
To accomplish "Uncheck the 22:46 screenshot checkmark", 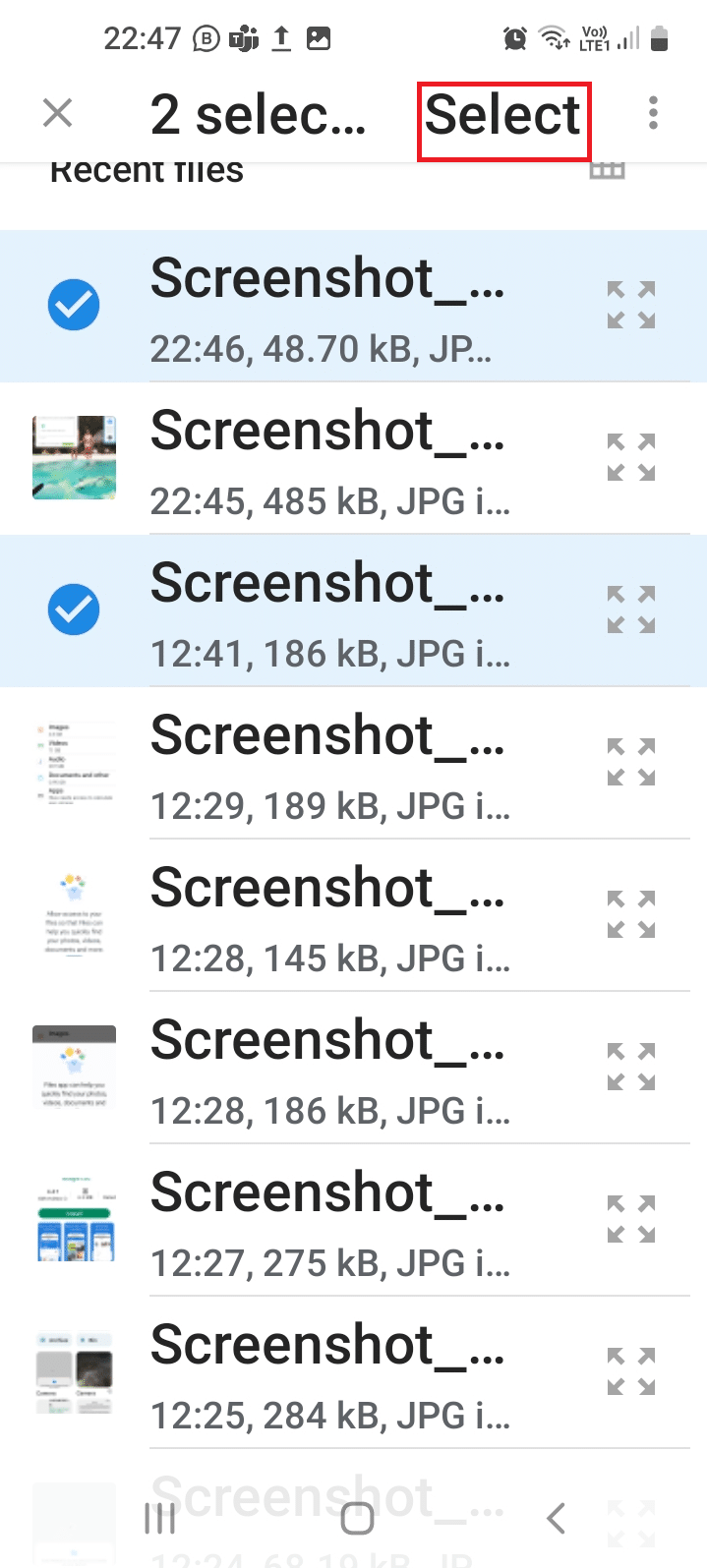I will point(74,305).
